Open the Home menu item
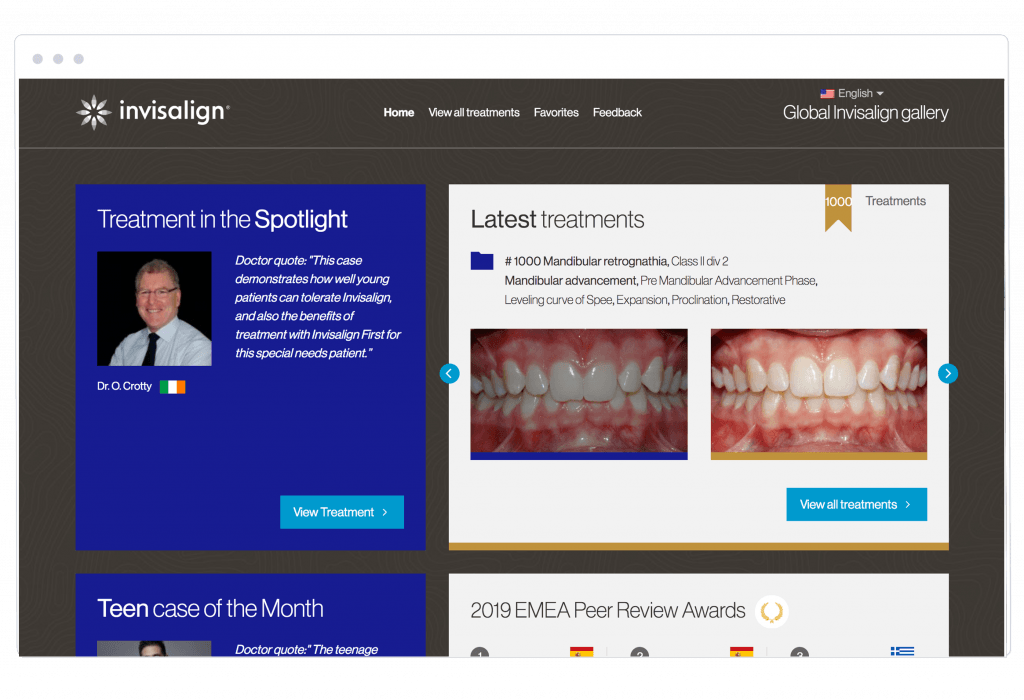This screenshot has width=1024, height=700. pyautogui.click(x=398, y=112)
